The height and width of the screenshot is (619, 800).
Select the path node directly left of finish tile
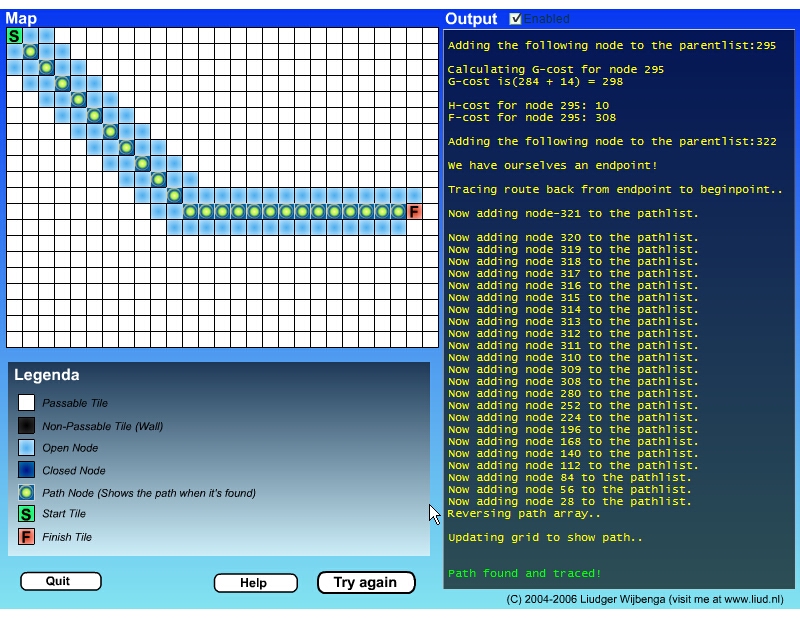click(398, 212)
